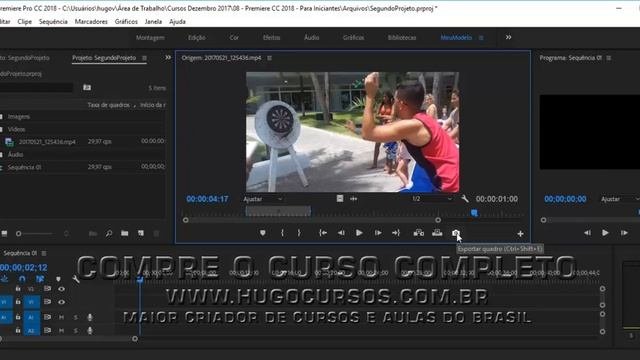Toggle V1 track lock
The width and height of the screenshot is (640, 360).
tap(18, 302)
